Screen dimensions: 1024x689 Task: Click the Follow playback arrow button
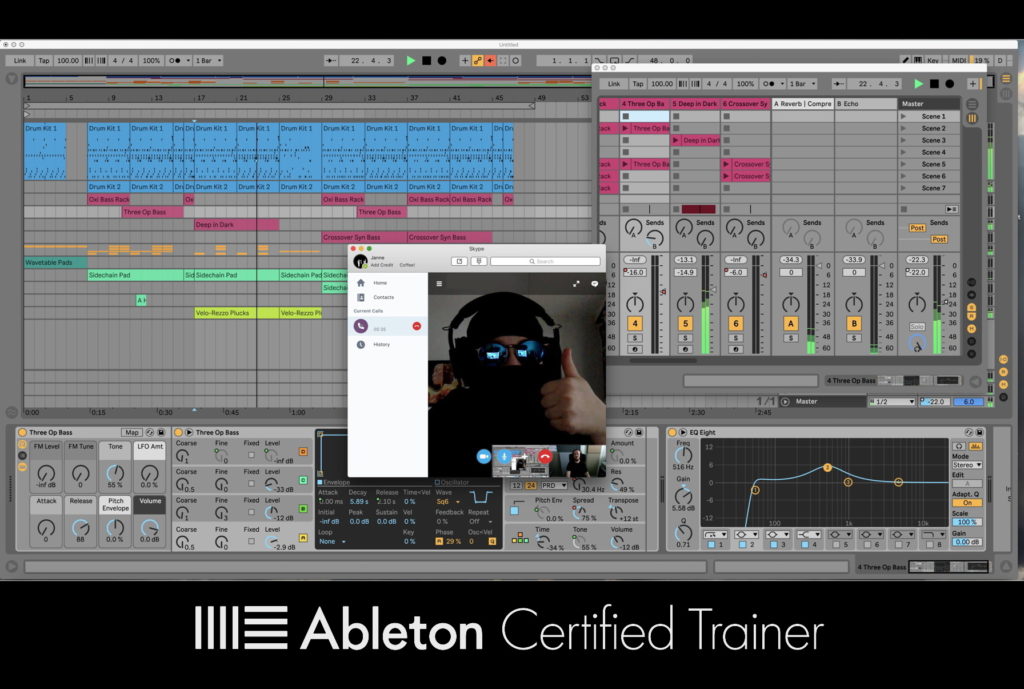pyautogui.click(x=331, y=61)
